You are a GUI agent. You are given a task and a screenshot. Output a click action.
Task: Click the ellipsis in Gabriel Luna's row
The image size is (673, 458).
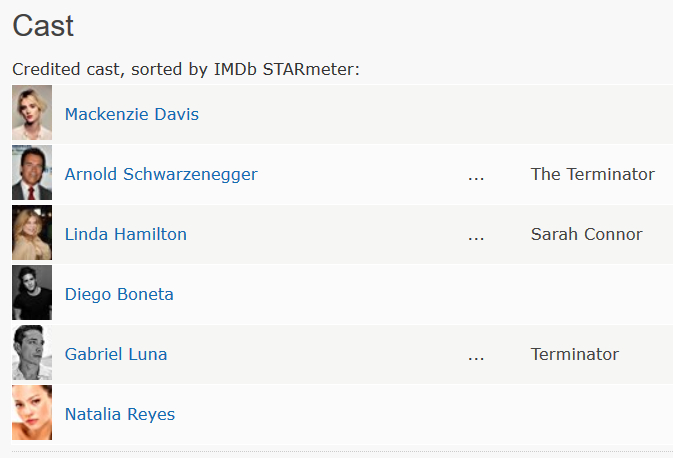pos(476,356)
